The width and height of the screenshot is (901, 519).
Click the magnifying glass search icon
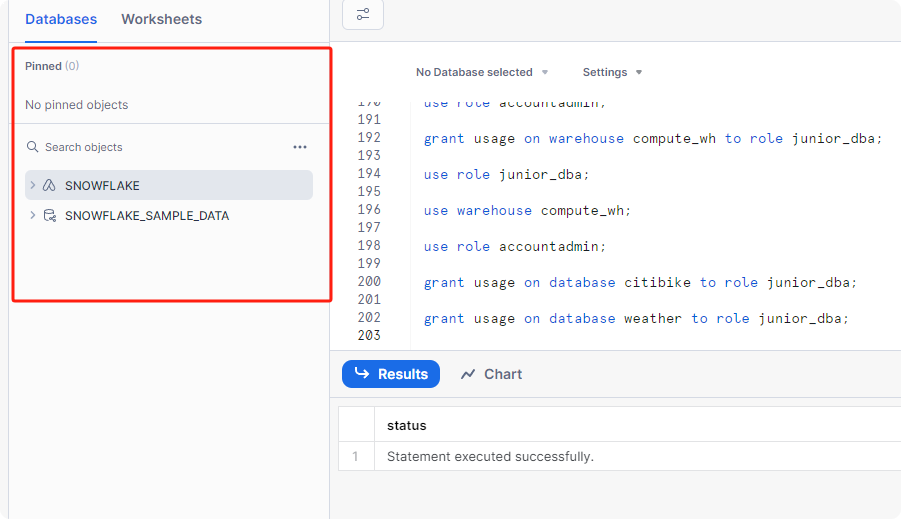[33, 147]
